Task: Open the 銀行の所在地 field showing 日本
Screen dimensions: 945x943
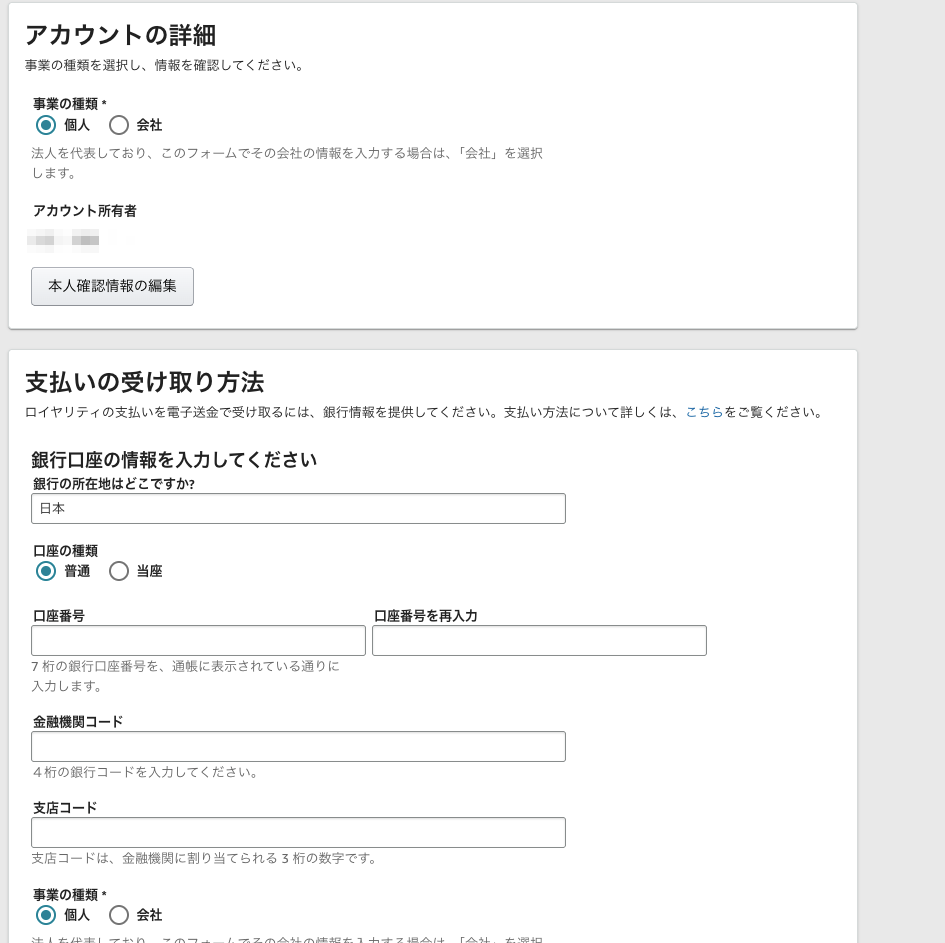Action: point(298,508)
